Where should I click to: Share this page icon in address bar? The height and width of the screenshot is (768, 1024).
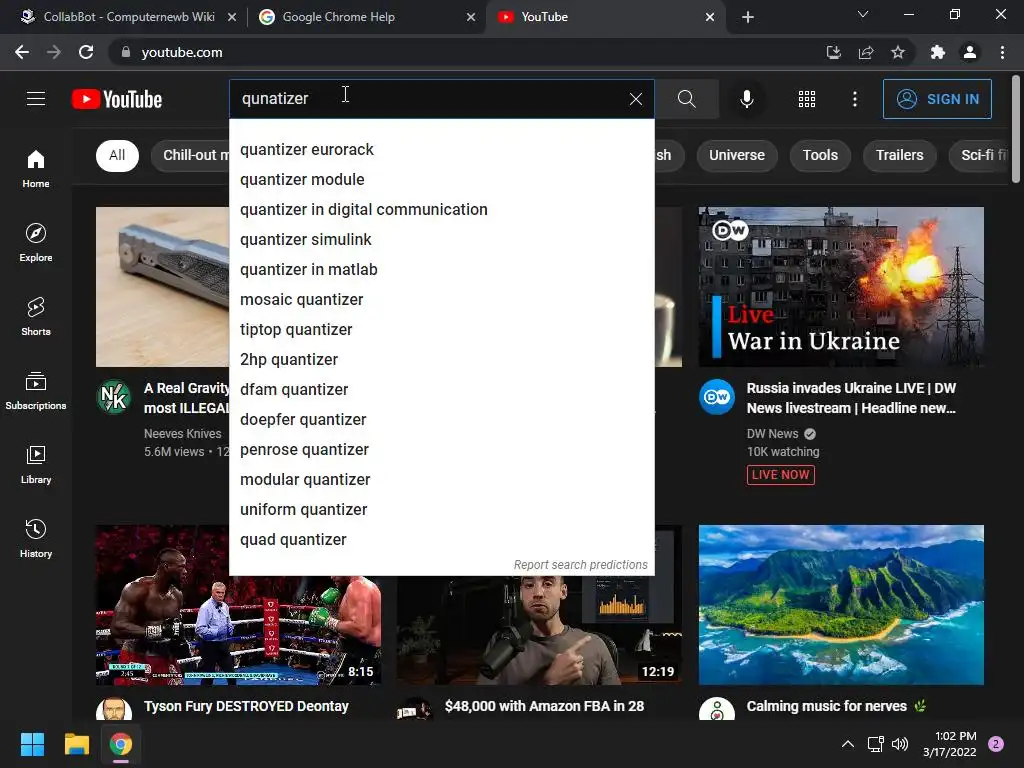pyautogui.click(x=866, y=52)
